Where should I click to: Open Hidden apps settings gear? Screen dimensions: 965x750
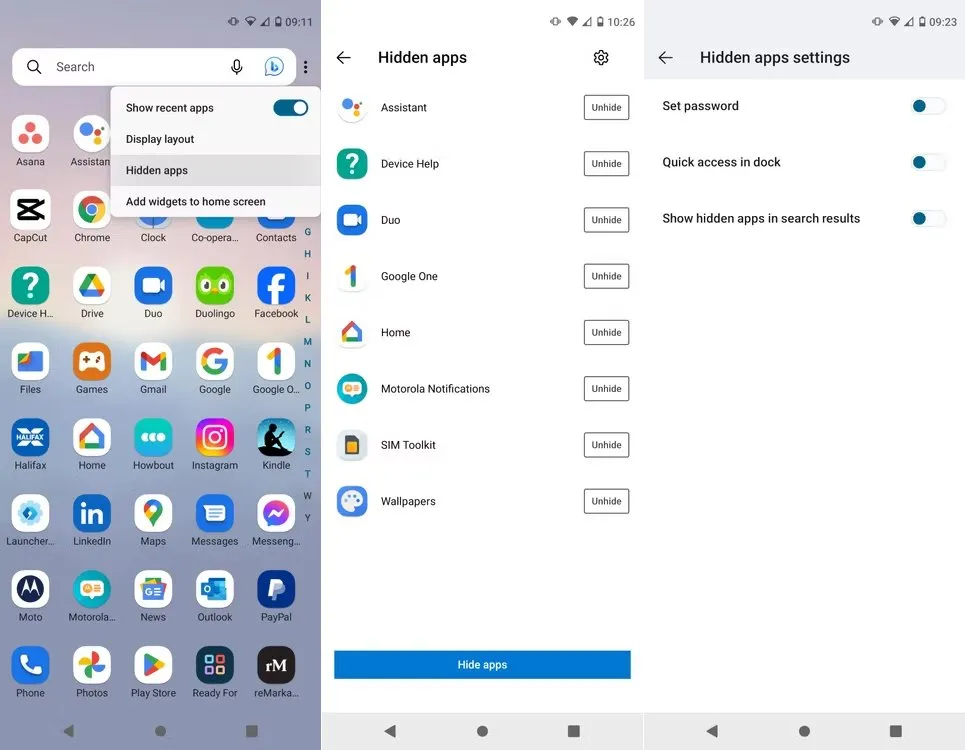(601, 58)
